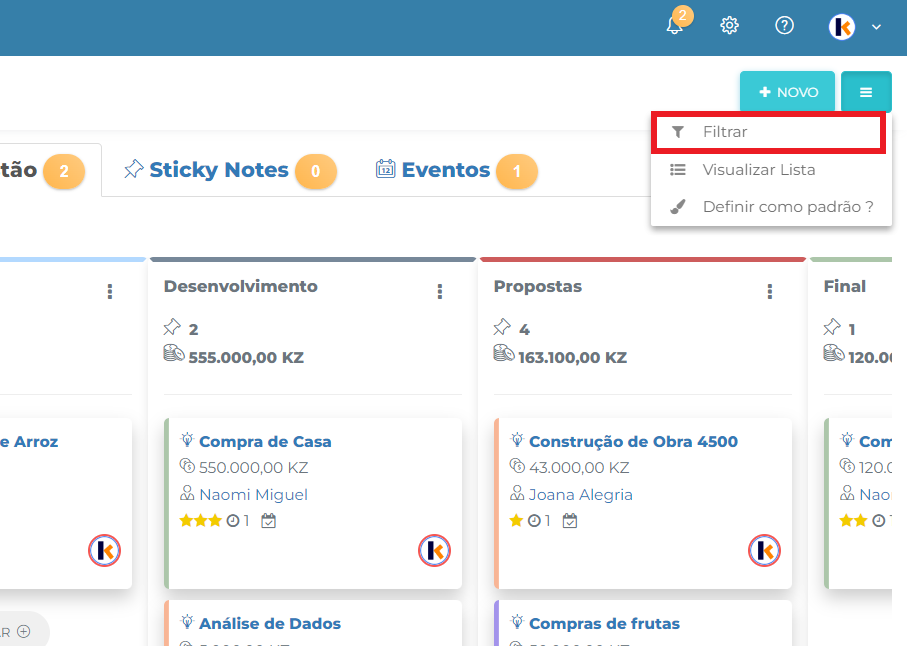Open the card title ending in Arroz
This screenshot has height=646, width=907.
(x=29, y=442)
